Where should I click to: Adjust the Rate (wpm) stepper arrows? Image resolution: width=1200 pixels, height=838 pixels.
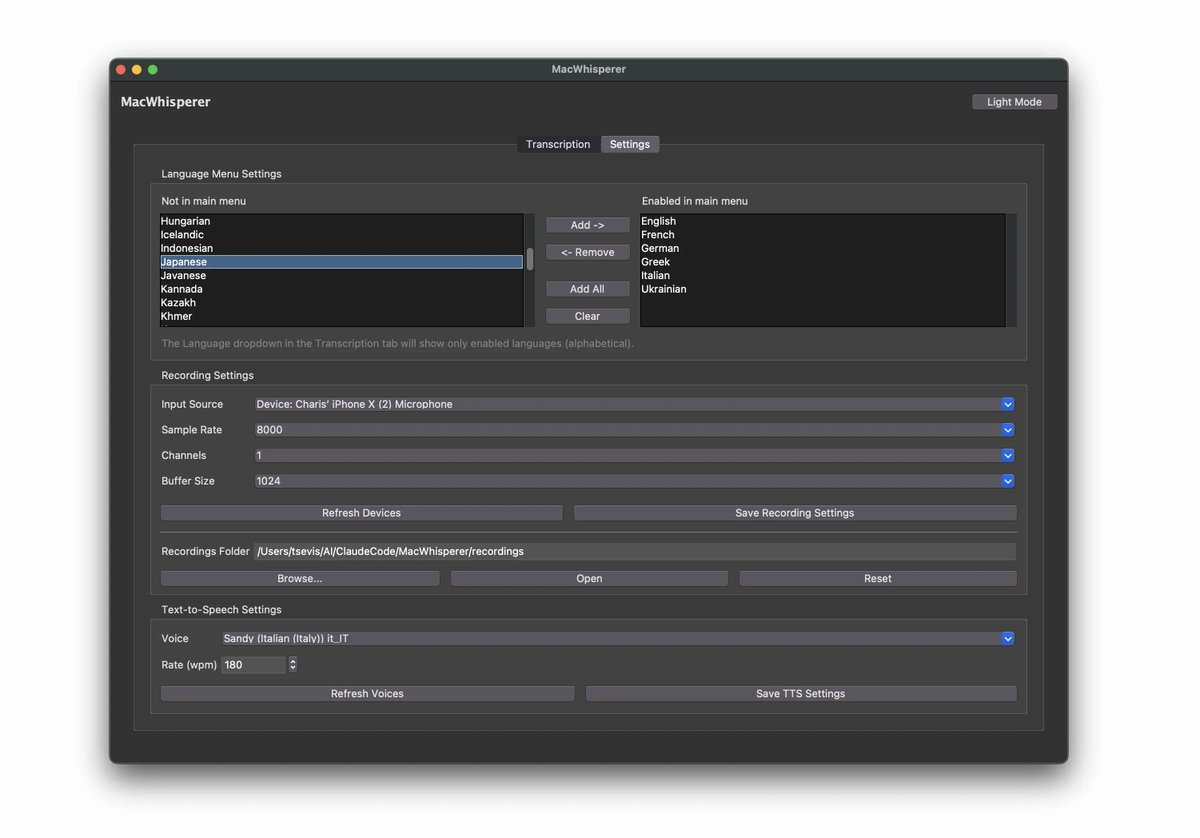click(x=292, y=664)
